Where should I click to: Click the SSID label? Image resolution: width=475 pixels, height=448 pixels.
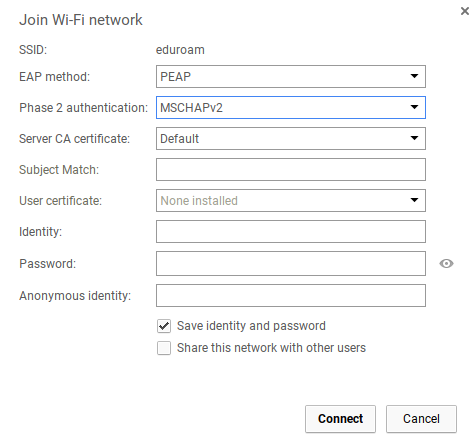click(x=33, y=50)
